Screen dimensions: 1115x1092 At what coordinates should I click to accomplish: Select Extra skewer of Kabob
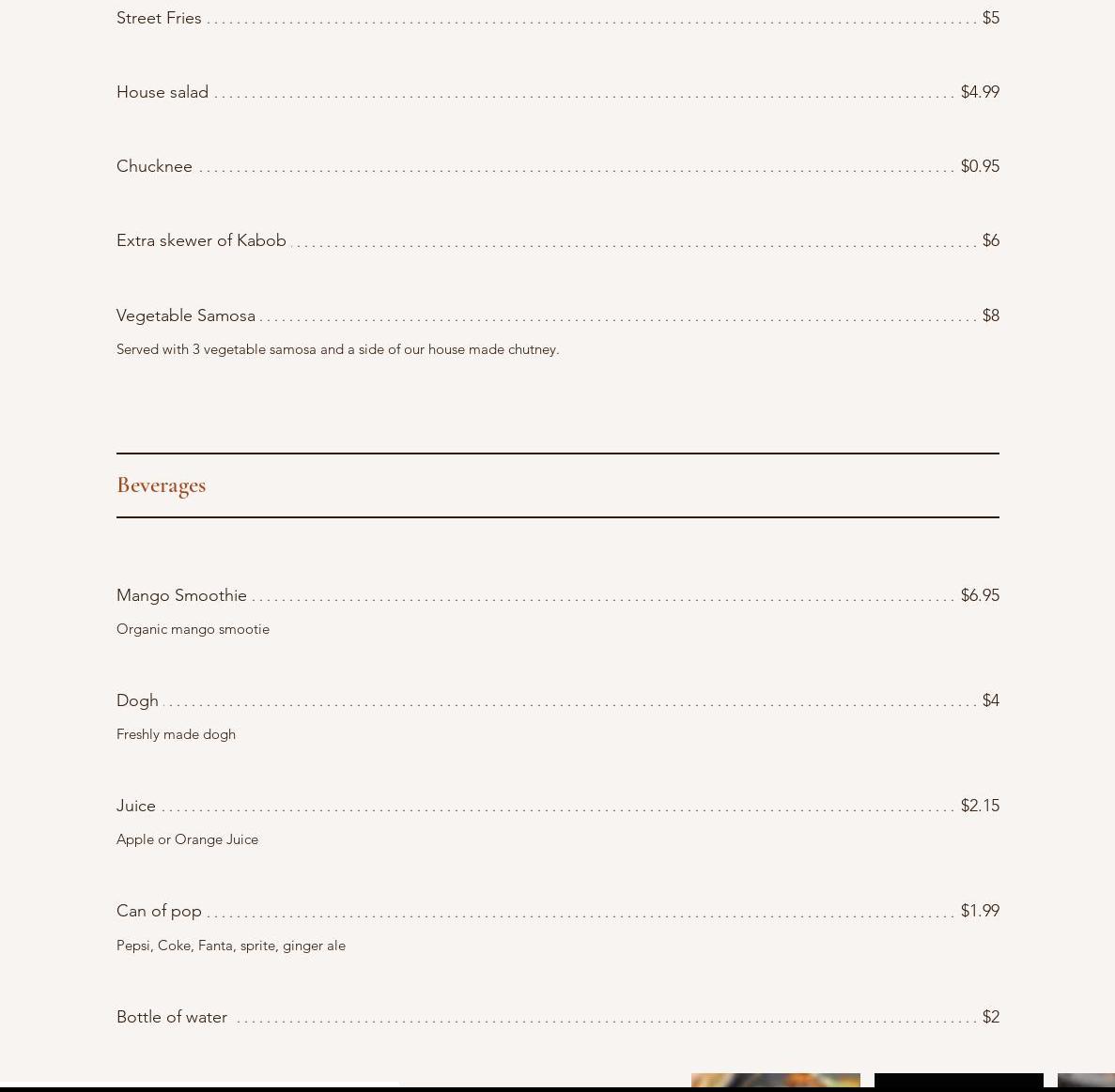coord(201,240)
